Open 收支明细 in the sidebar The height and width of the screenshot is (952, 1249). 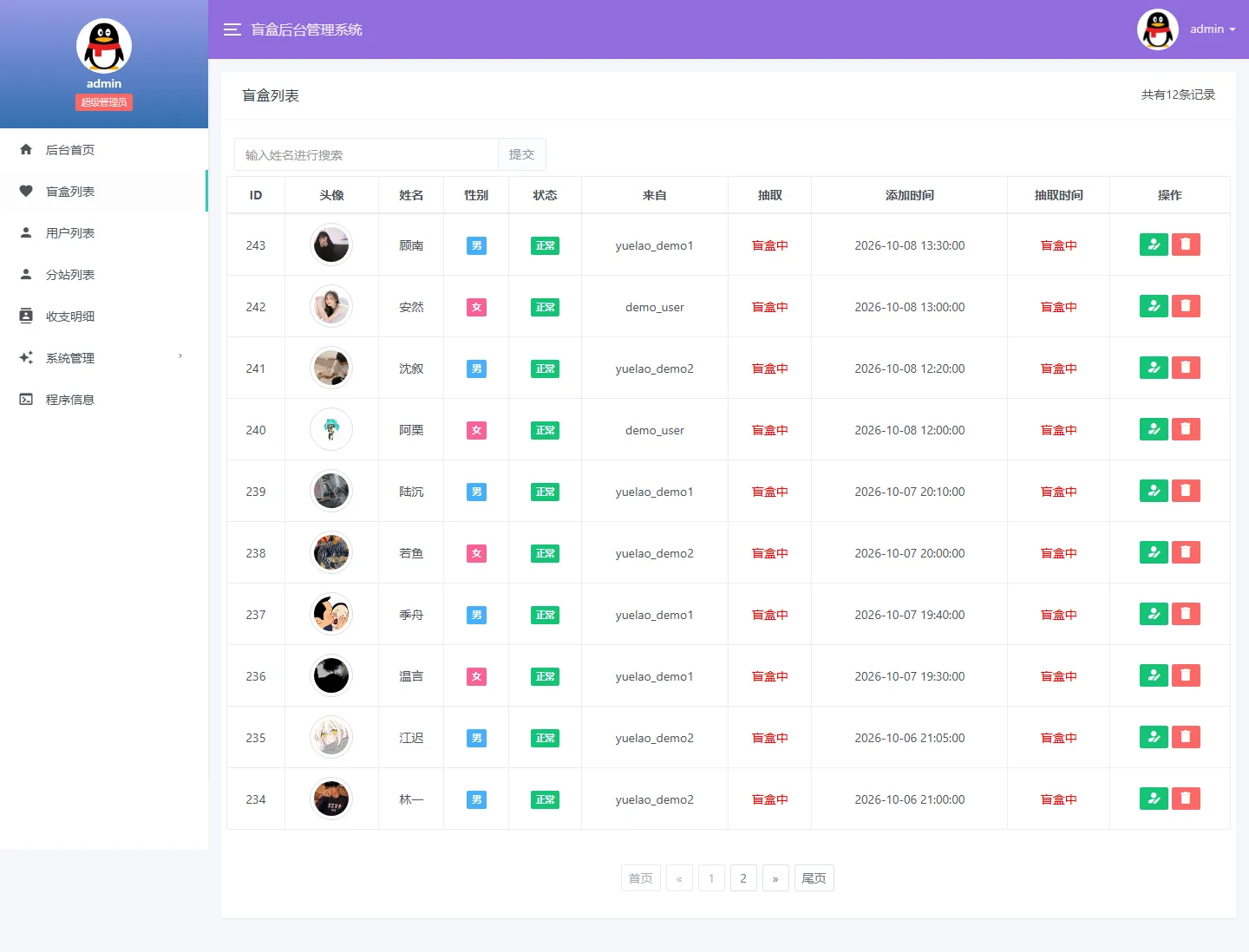coord(104,316)
